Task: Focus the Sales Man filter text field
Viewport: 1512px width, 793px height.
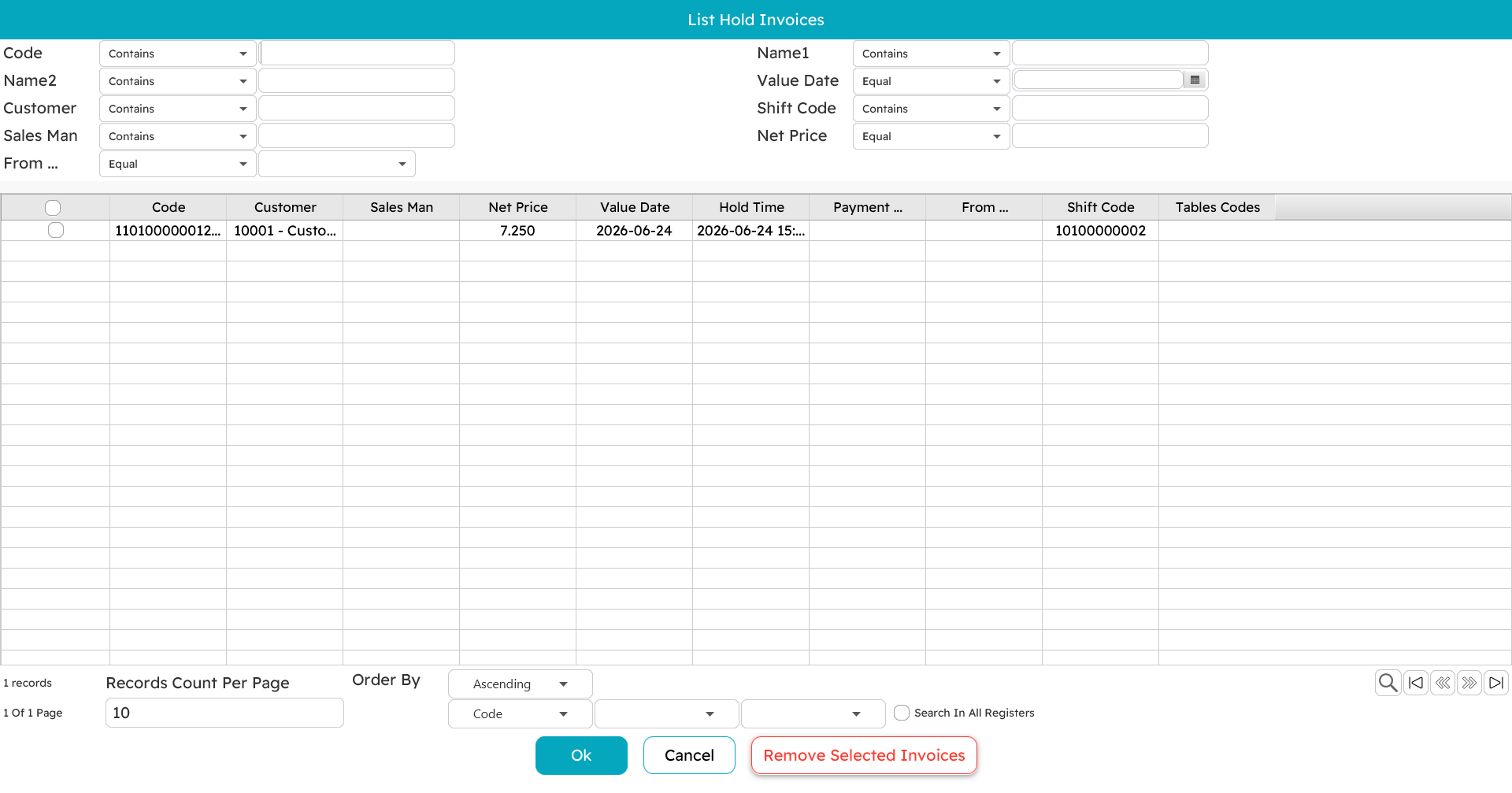Action: coord(357,135)
